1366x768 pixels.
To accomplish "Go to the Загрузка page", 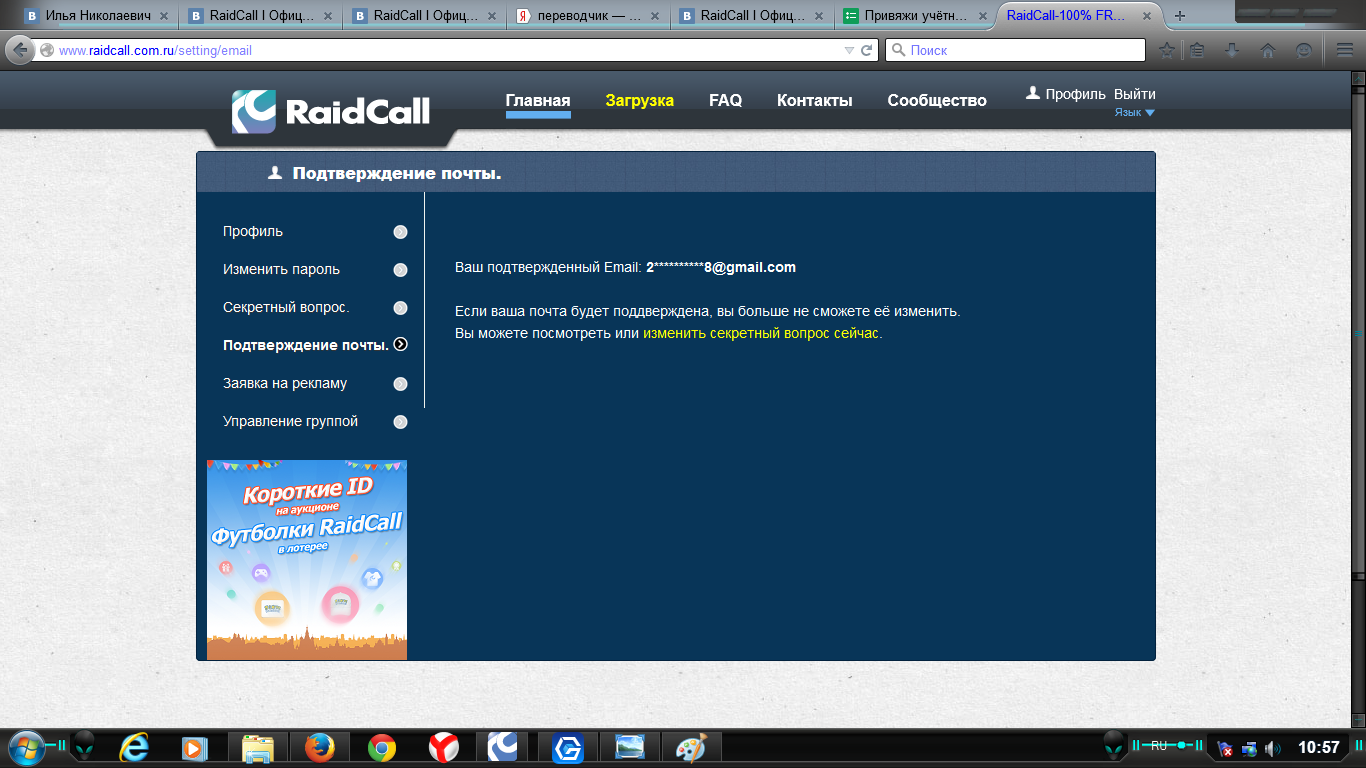I will [640, 100].
